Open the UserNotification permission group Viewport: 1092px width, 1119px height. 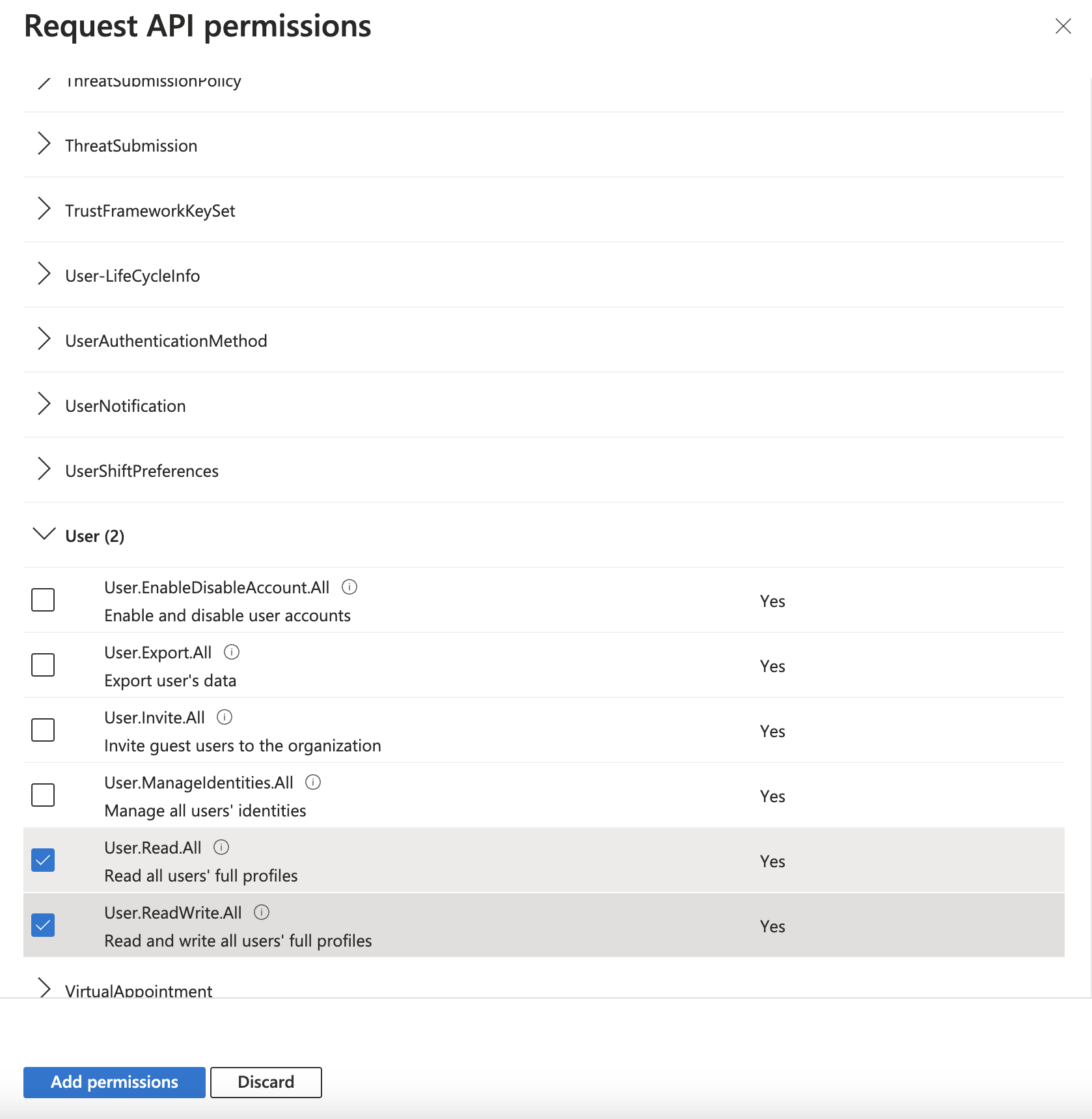coord(44,405)
